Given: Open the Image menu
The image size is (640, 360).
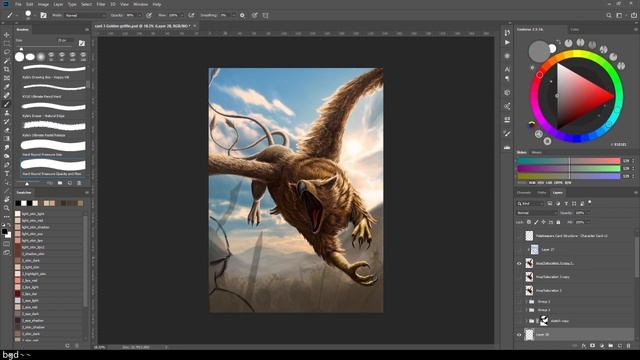Looking at the screenshot, I should pos(43,4).
